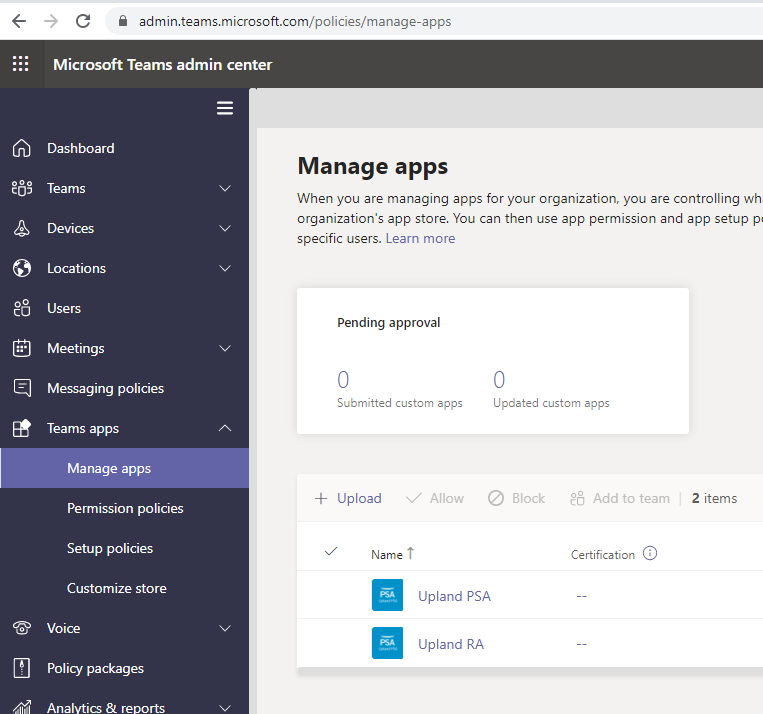
Task: Go to Customize store page
Action: point(117,588)
